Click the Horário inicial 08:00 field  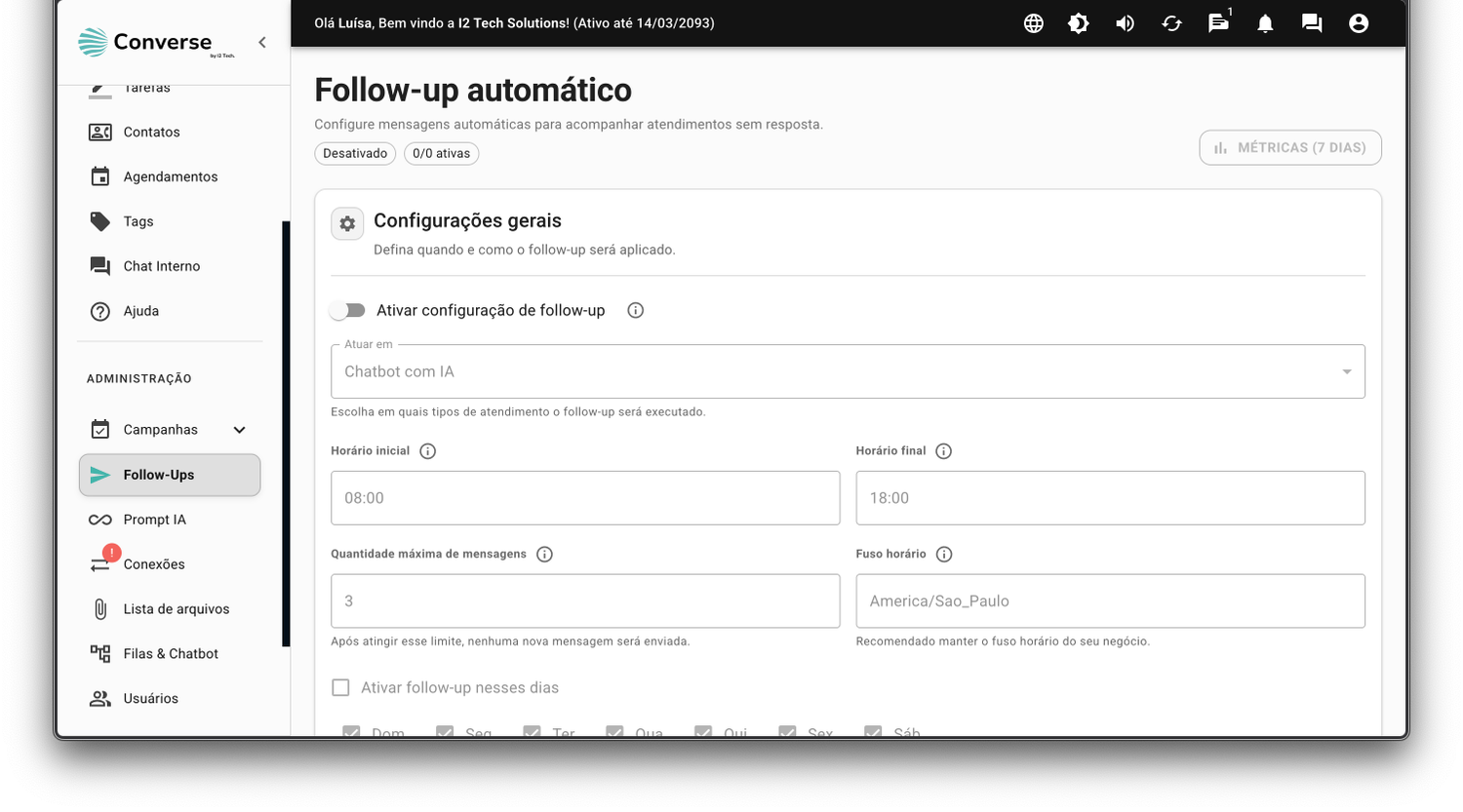click(585, 498)
